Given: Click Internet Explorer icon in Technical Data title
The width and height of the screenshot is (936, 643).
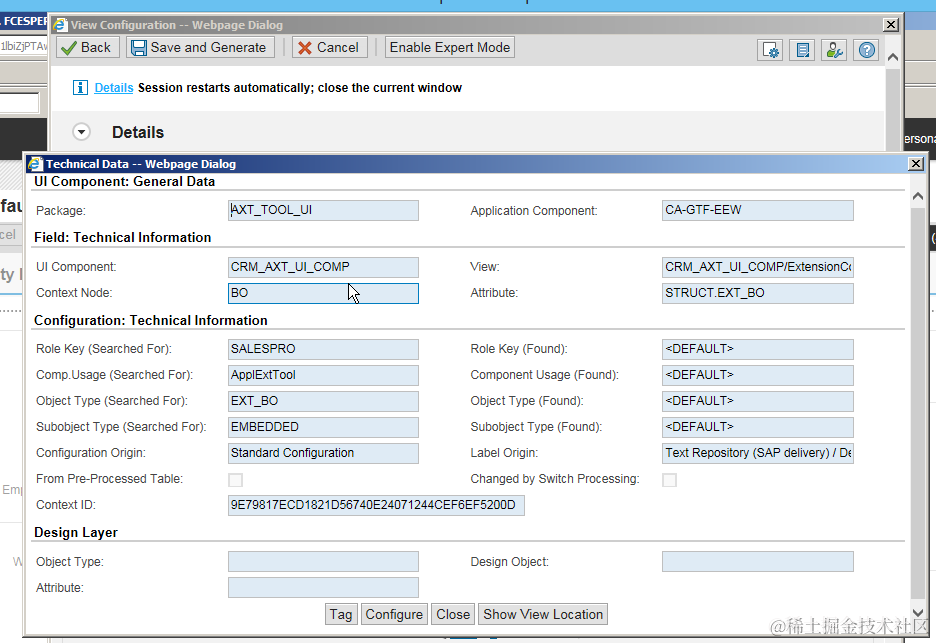Looking at the screenshot, I should tap(36, 164).
